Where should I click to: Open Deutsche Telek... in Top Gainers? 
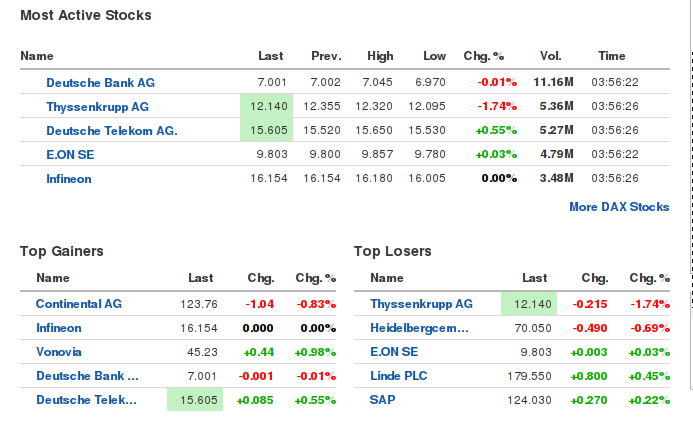(87, 400)
